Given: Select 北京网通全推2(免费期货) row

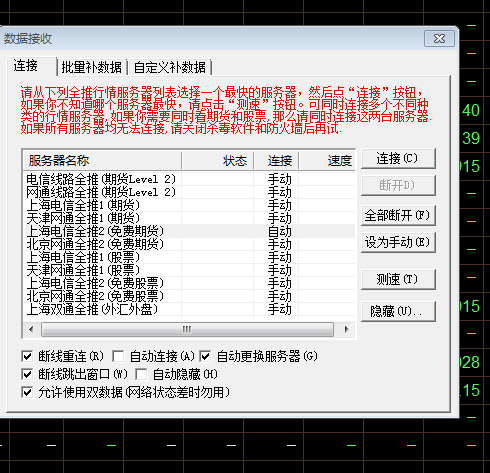Looking at the screenshot, I should 189,244.
